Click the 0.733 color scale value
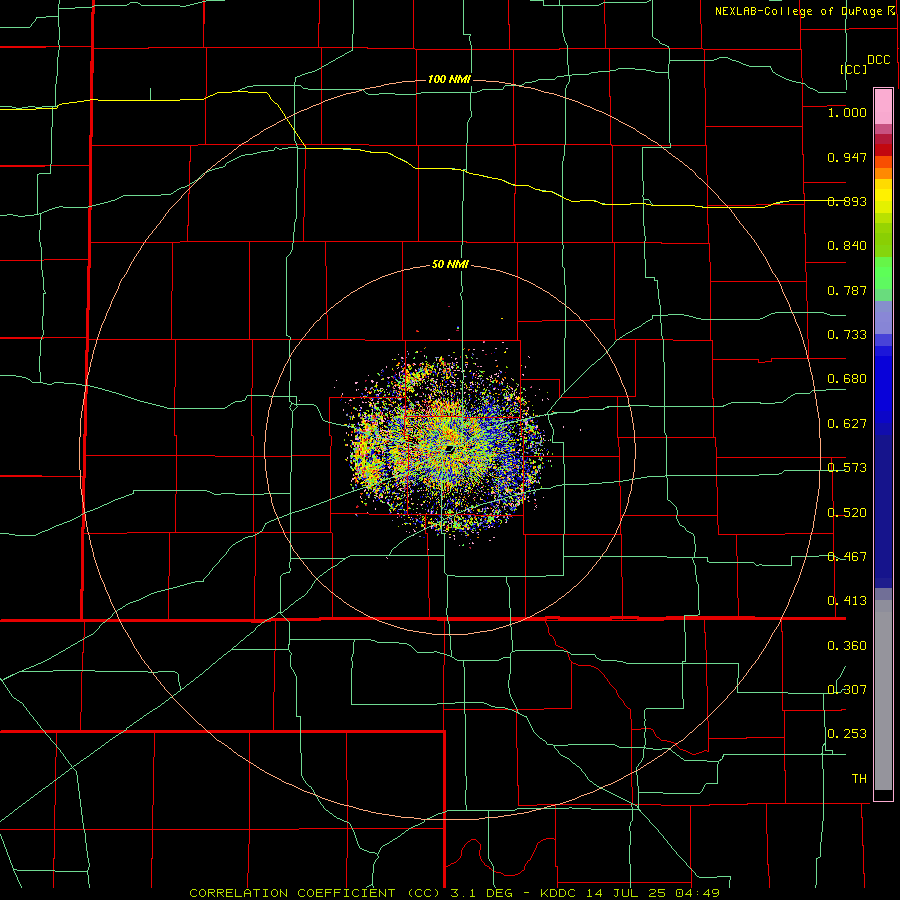 (x=847, y=335)
